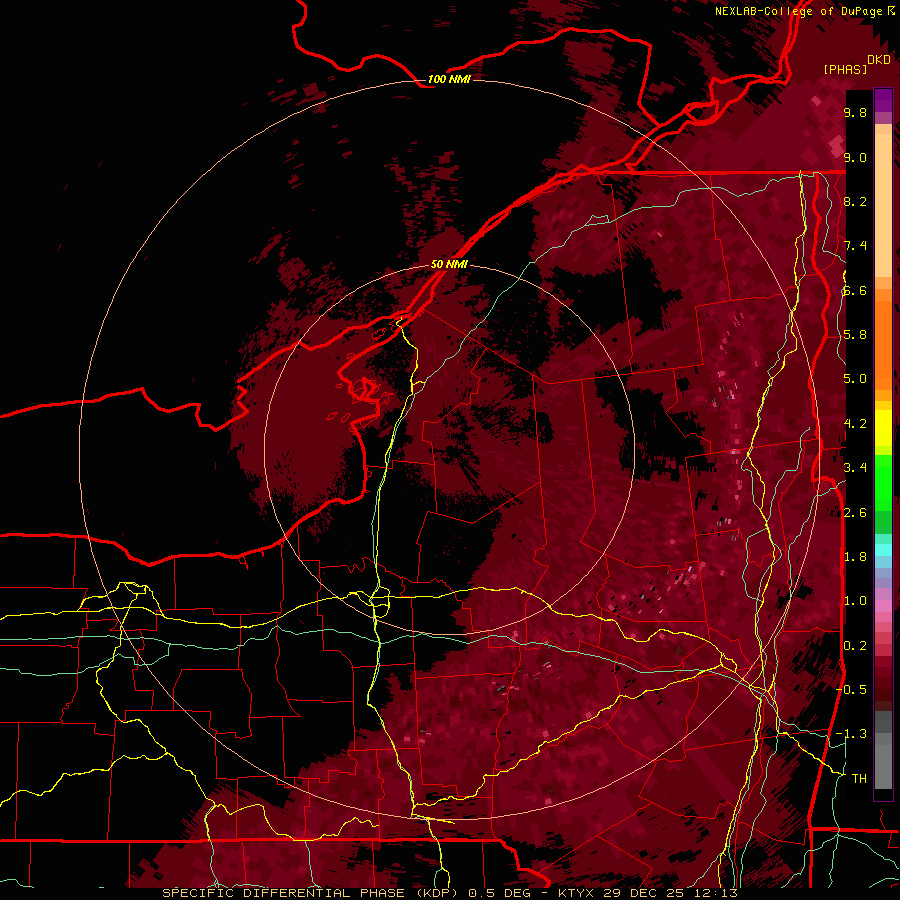Select the 8.2 scale value
Image resolution: width=900 pixels, height=900 pixels.
(855, 201)
